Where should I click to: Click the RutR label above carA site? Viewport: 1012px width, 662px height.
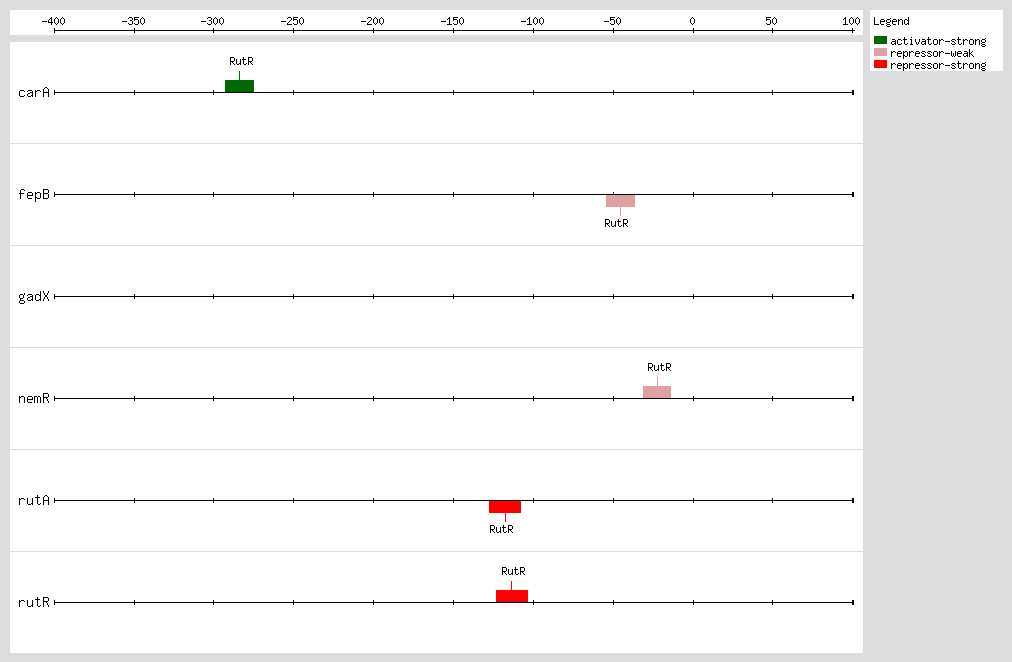pyautogui.click(x=241, y=61)
